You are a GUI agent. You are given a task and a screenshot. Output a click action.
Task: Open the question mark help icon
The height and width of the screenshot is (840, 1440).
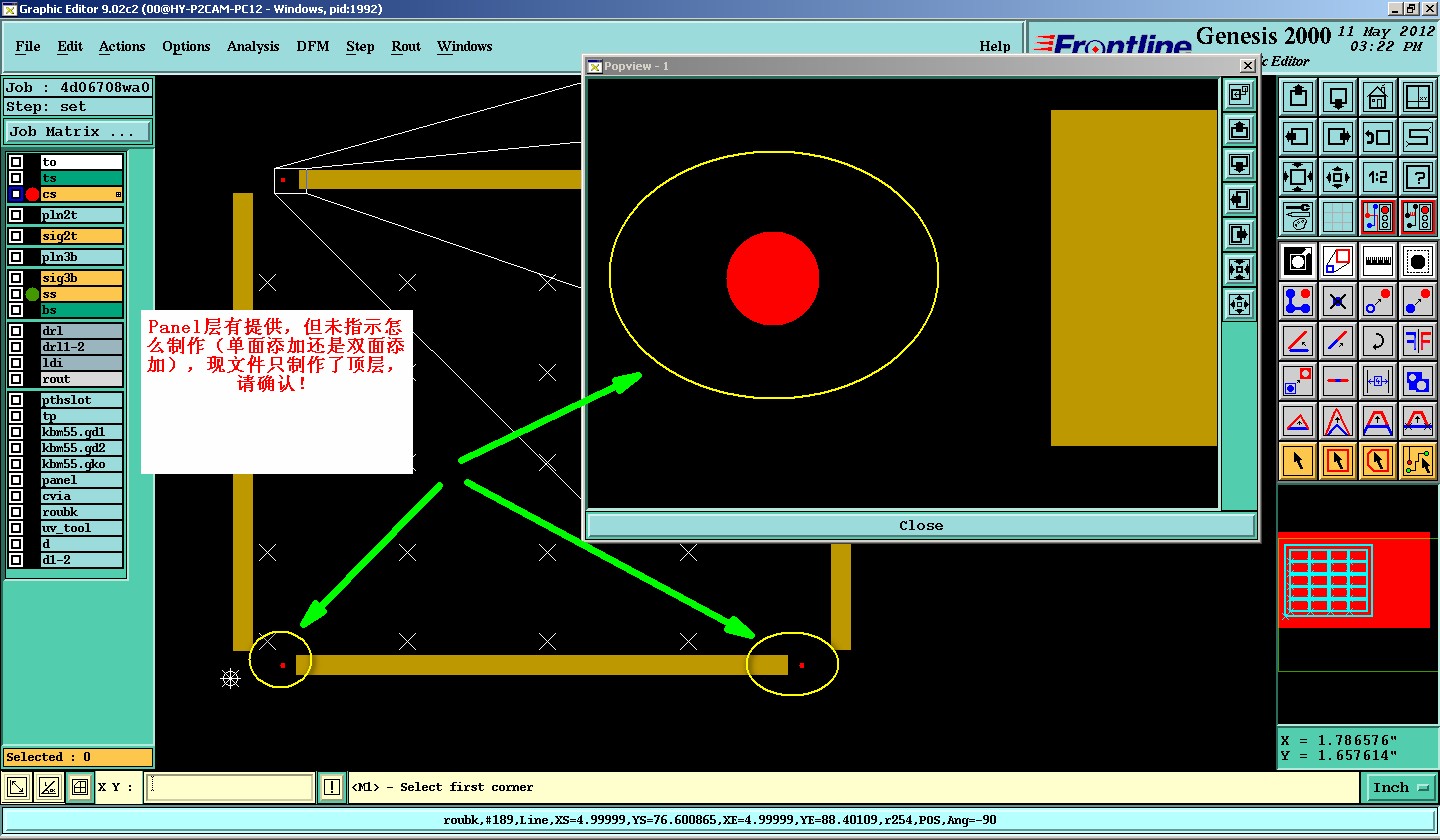(1418, 177)
